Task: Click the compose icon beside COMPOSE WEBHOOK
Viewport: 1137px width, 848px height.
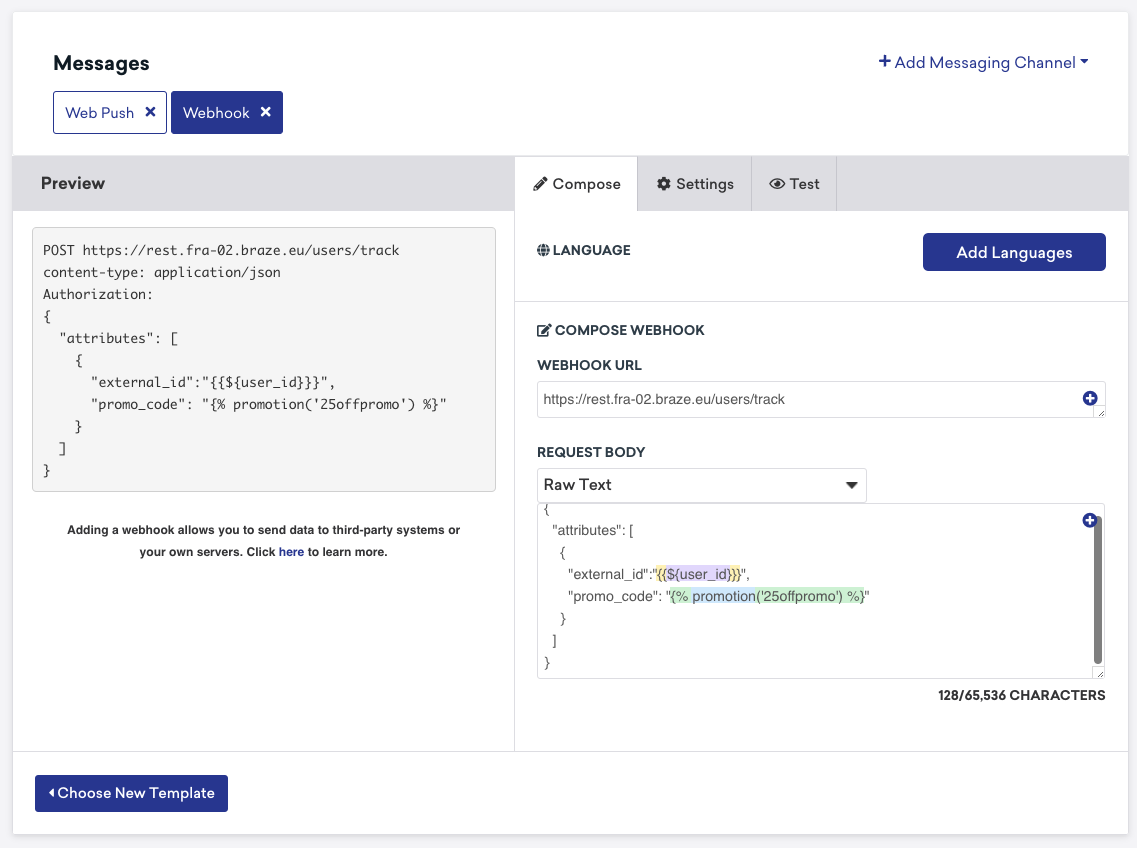Action: point(543,329)
